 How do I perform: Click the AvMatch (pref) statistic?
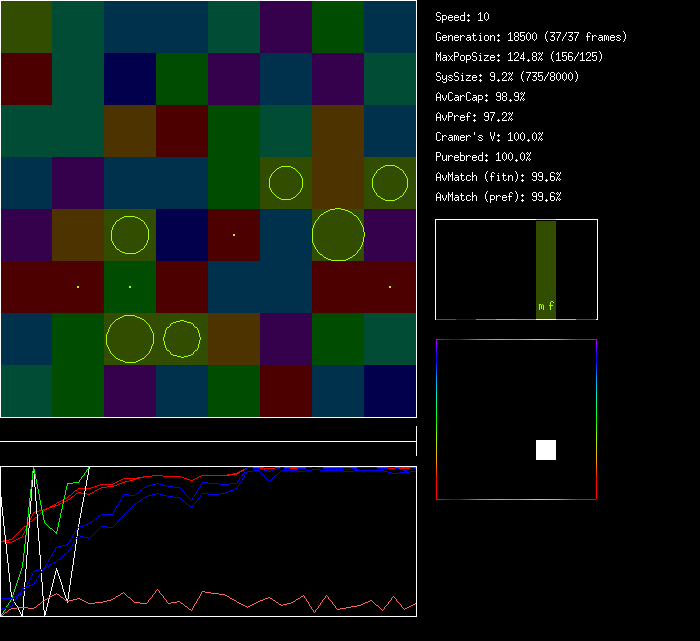tap(498, 197)
